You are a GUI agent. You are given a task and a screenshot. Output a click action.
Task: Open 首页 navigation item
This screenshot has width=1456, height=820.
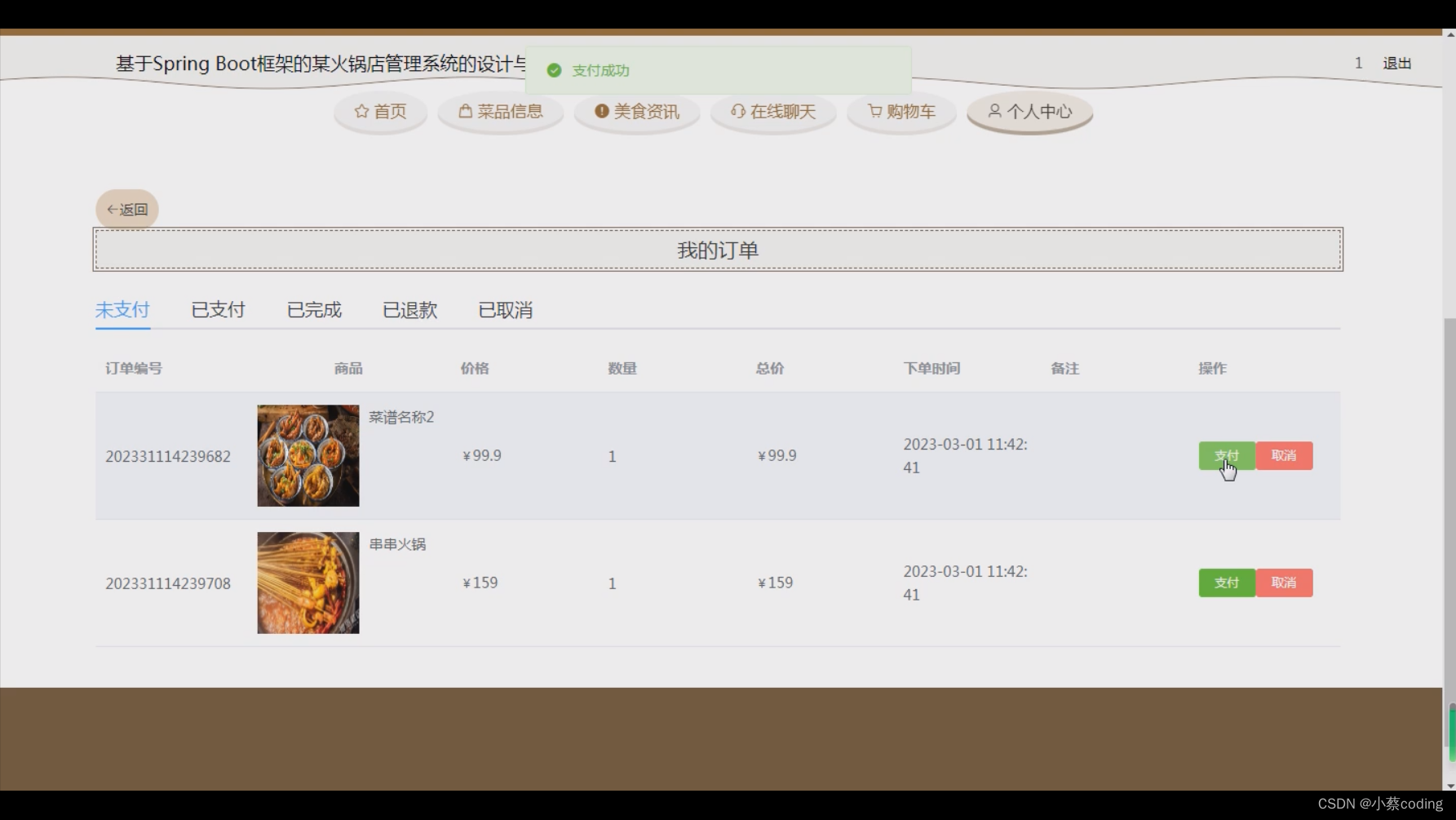(x=380, y=112)
